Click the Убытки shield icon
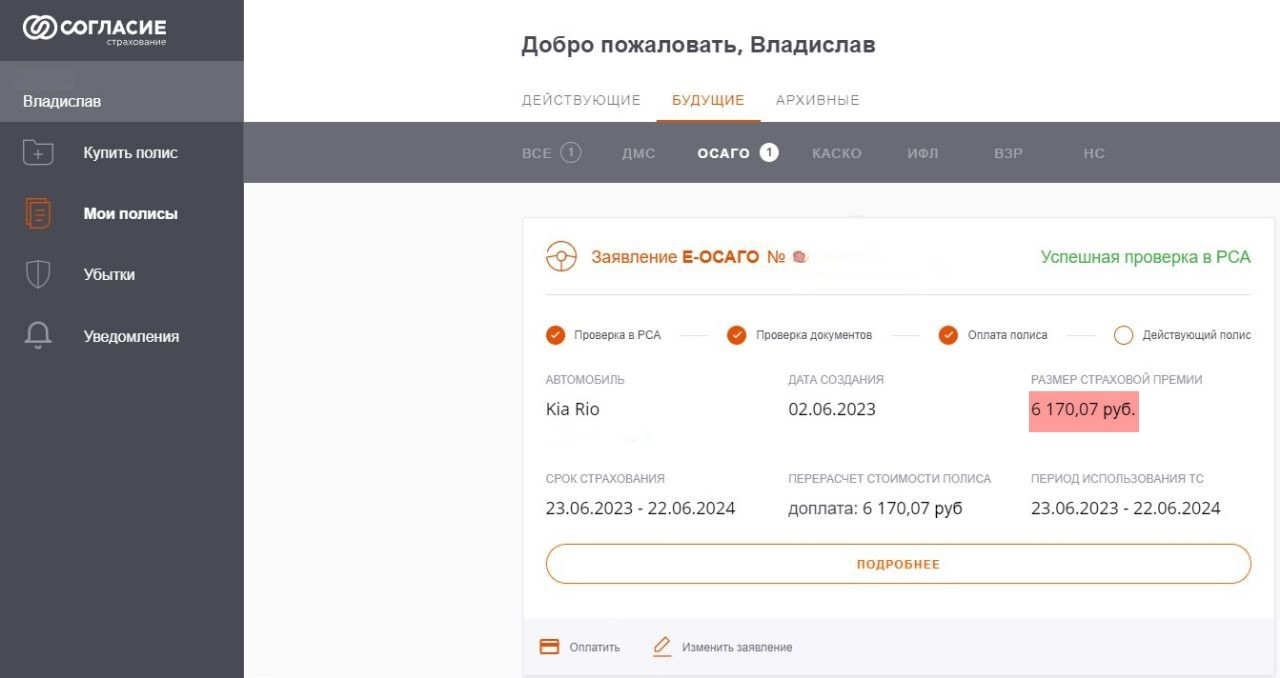This screenshot has height=678, width=1280. tap(38, 274)
